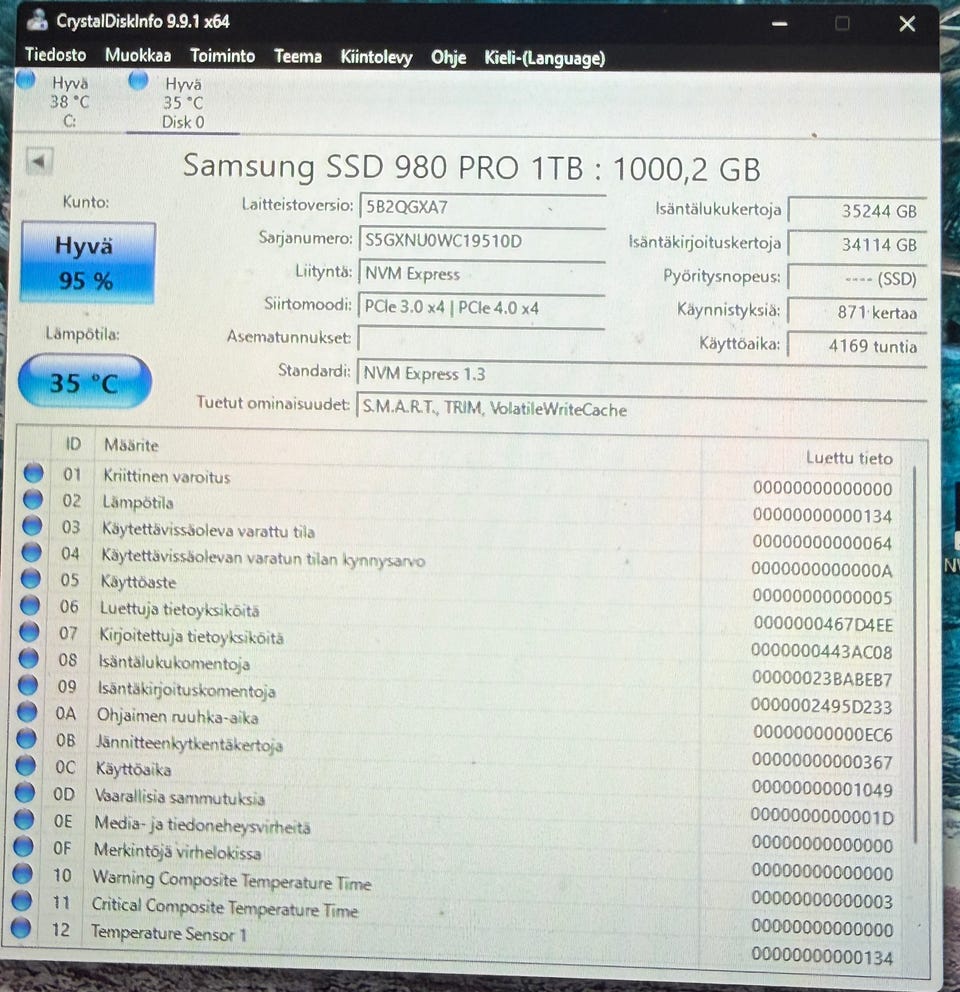Image resolution: width=960 pixels, height=992 pixels.
Task: Click status circle for Käyttöaste row
Action: point(30,578)
